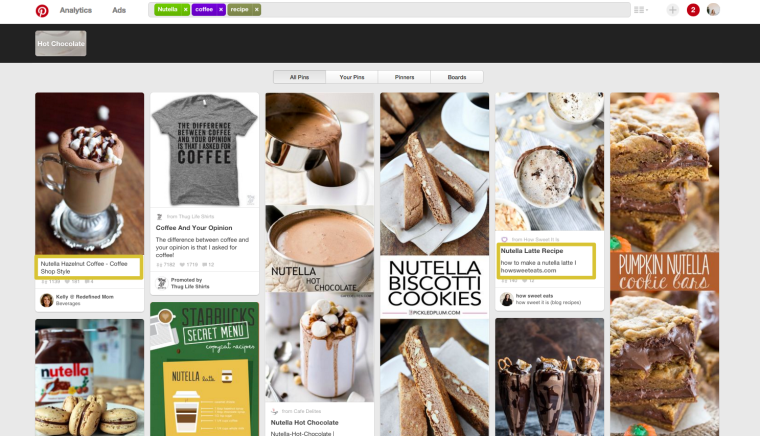760x436 pixels.
Task: Switch to the Boards tab
Action: (x=457, y=77)
